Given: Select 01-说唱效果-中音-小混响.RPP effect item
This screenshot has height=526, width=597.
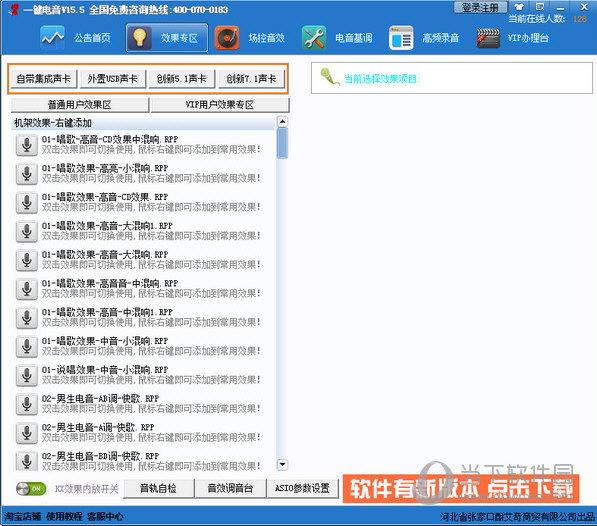Looking at the screenshot, I should click(144, 375).
